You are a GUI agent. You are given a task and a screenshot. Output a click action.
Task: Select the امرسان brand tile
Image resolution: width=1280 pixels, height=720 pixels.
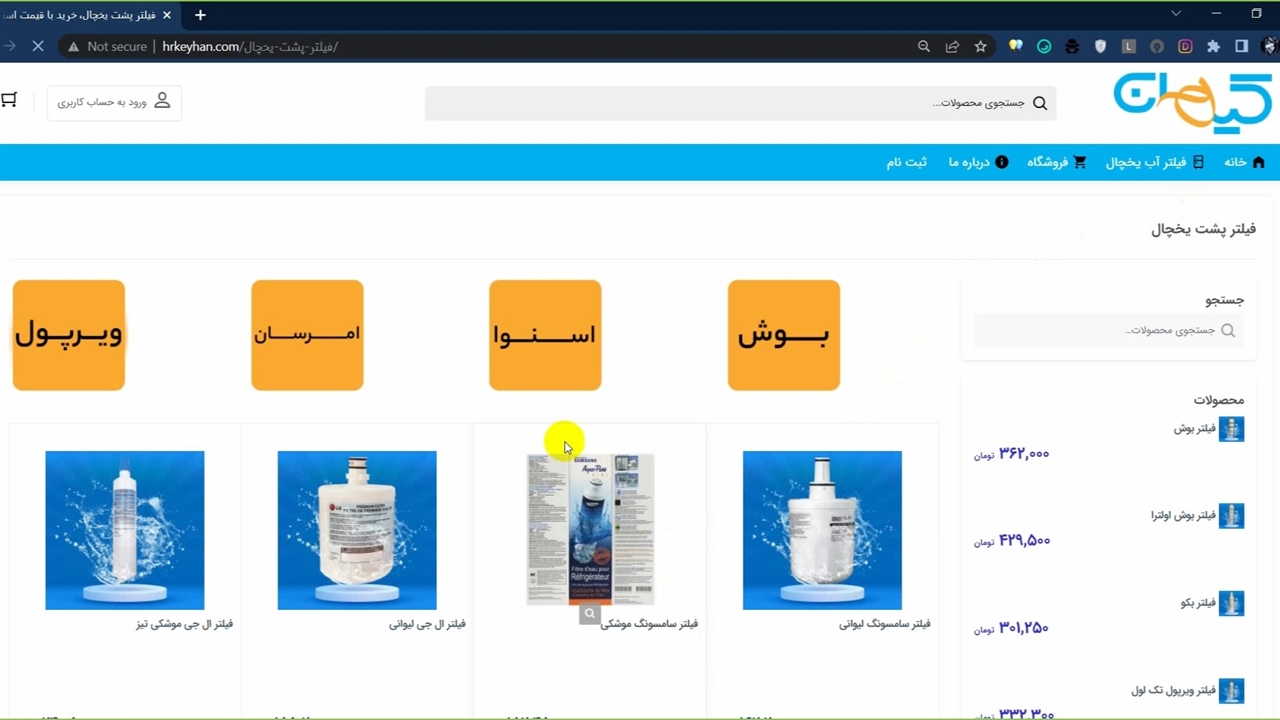tap(307, 335)
